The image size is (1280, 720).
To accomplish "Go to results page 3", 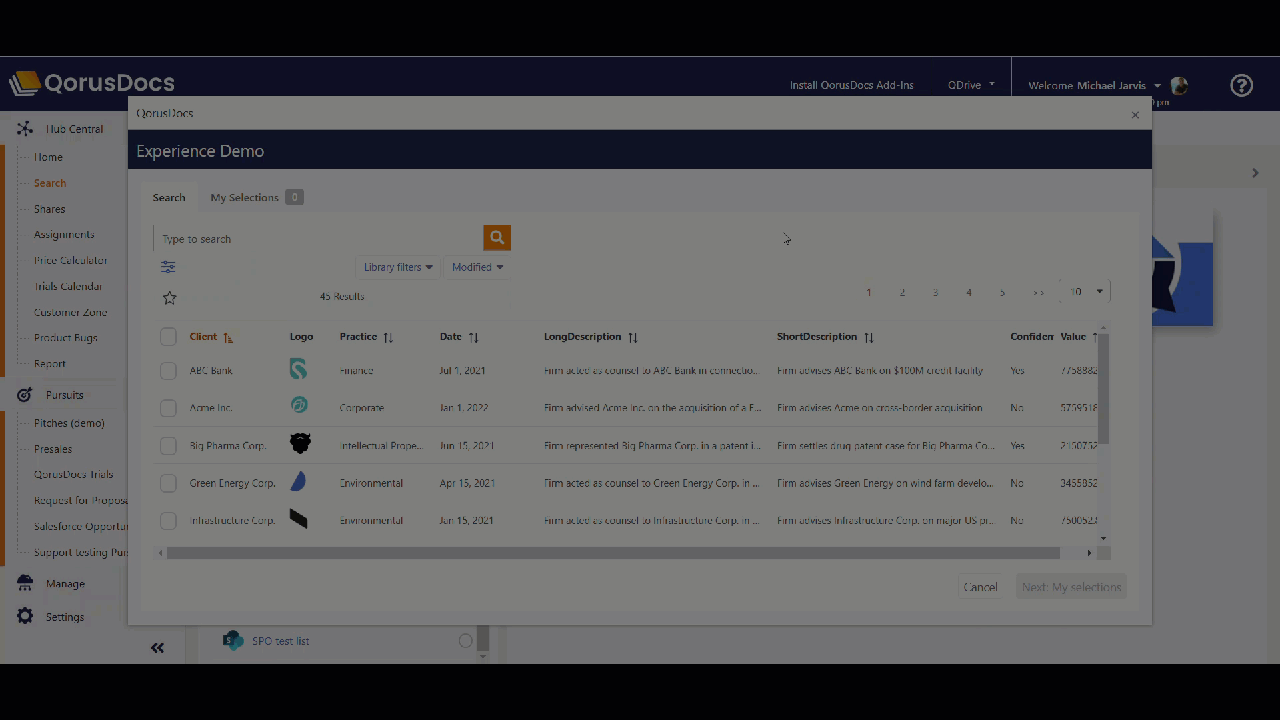I will point(935,292).
